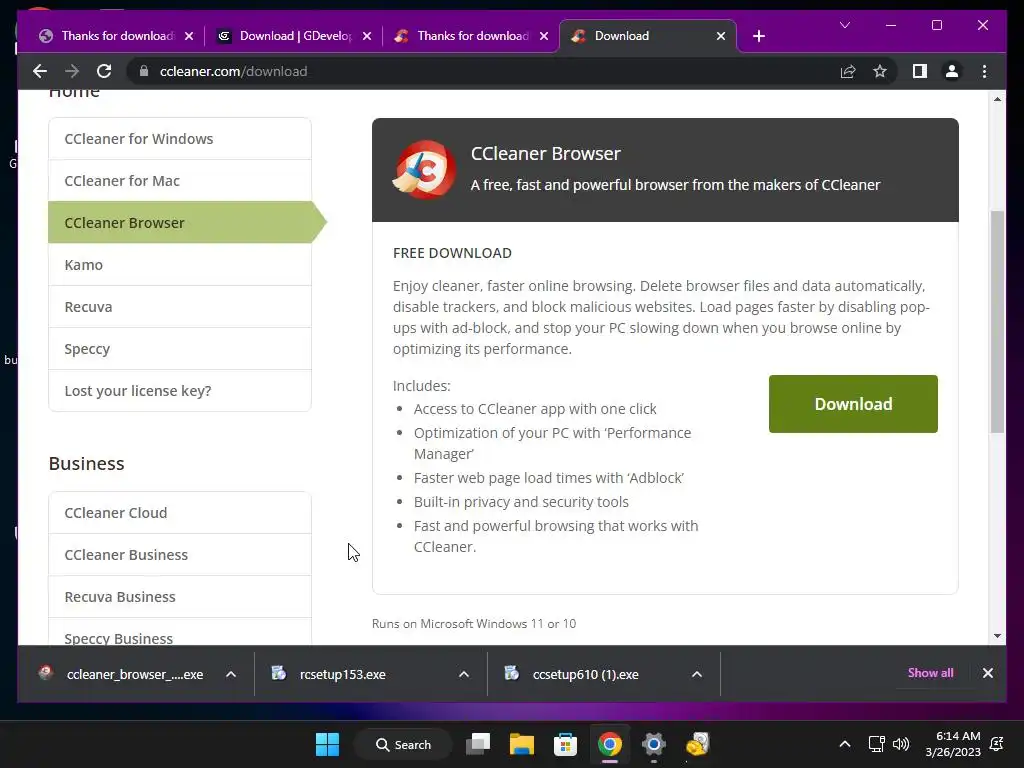
Task: Bookmark this page with star
Action: [x=880, y=71]
